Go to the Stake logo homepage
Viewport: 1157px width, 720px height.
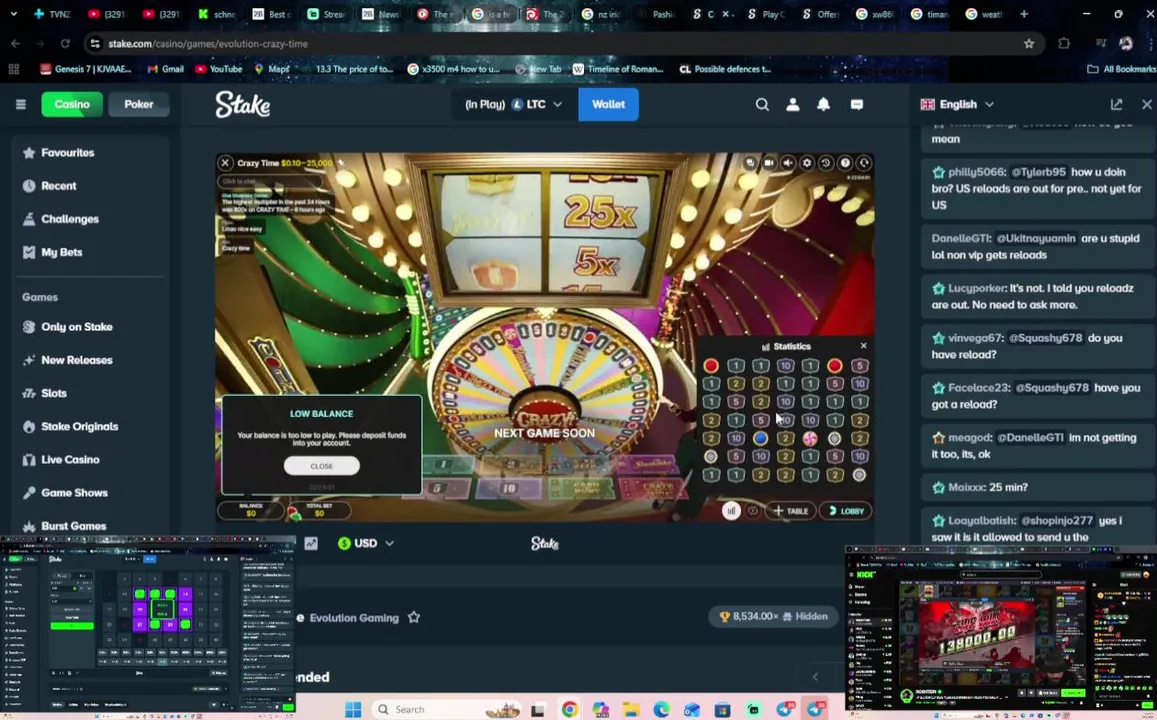coord(243,105)
